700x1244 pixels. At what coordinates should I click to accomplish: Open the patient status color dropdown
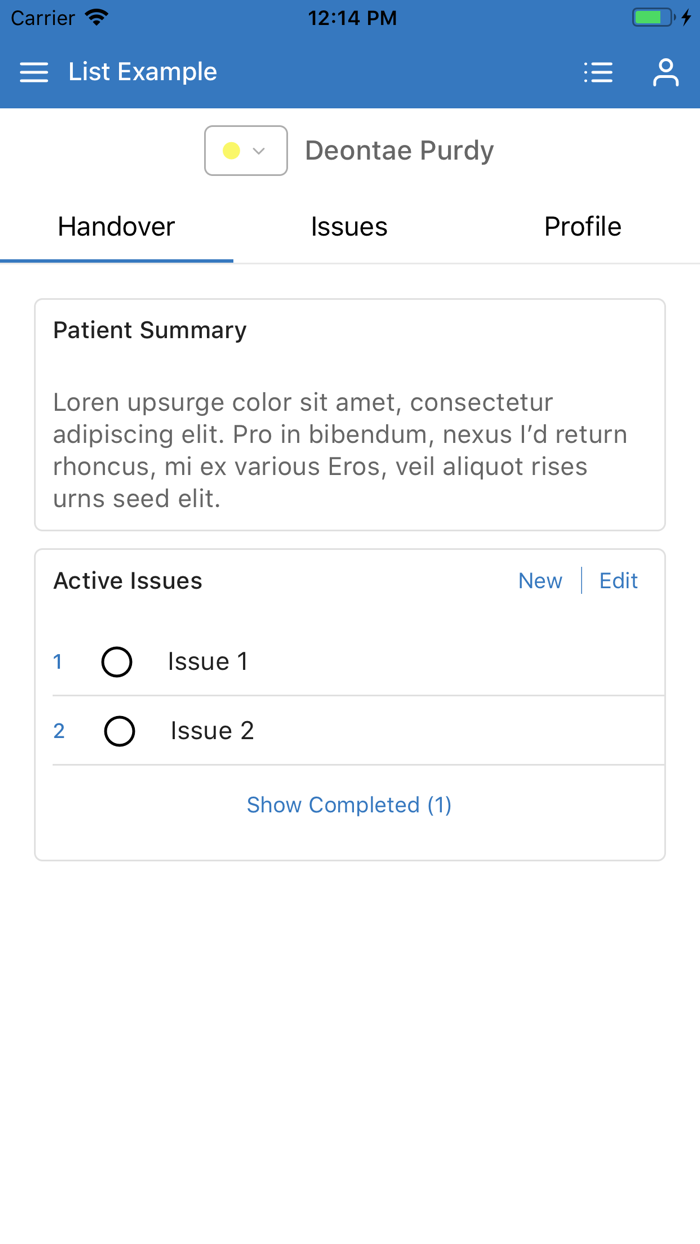point(246,151)
